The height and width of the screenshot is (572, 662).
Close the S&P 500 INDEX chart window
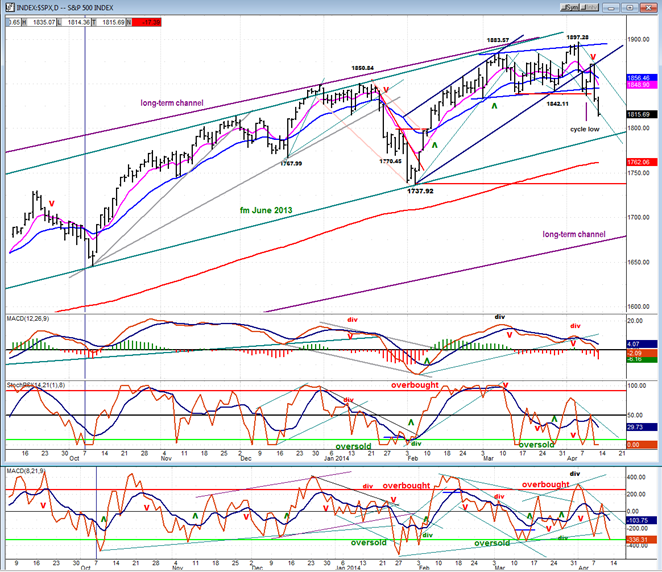coord(647,7)
